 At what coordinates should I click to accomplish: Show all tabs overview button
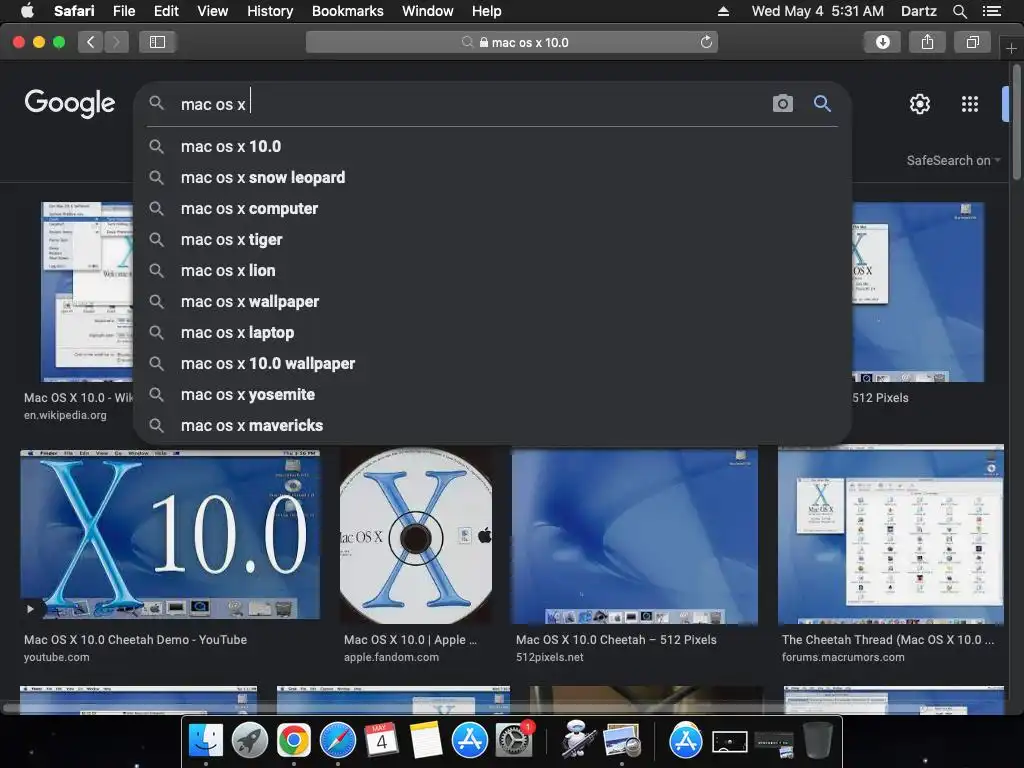[972, 42]
